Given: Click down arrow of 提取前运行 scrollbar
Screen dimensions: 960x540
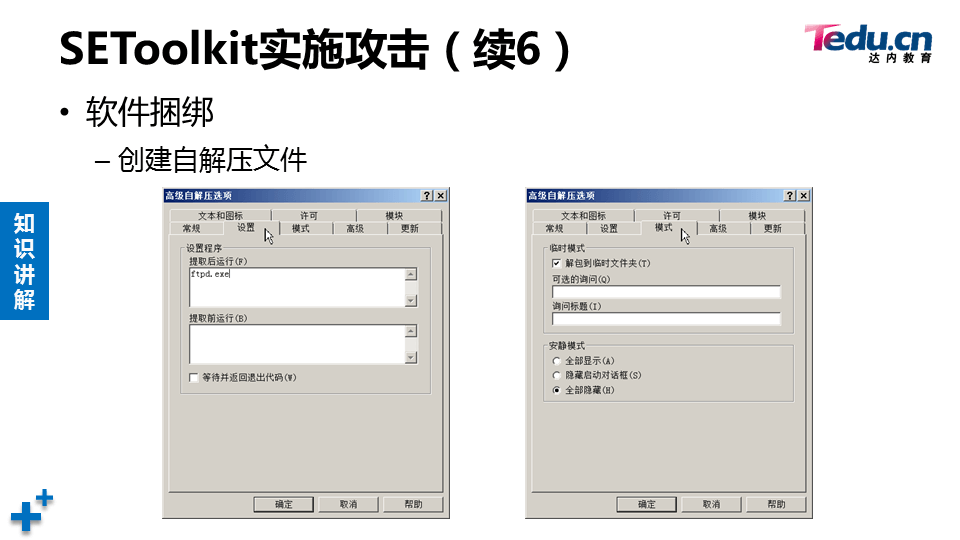Looking at the screenshot, I should (x=411, y=358).
